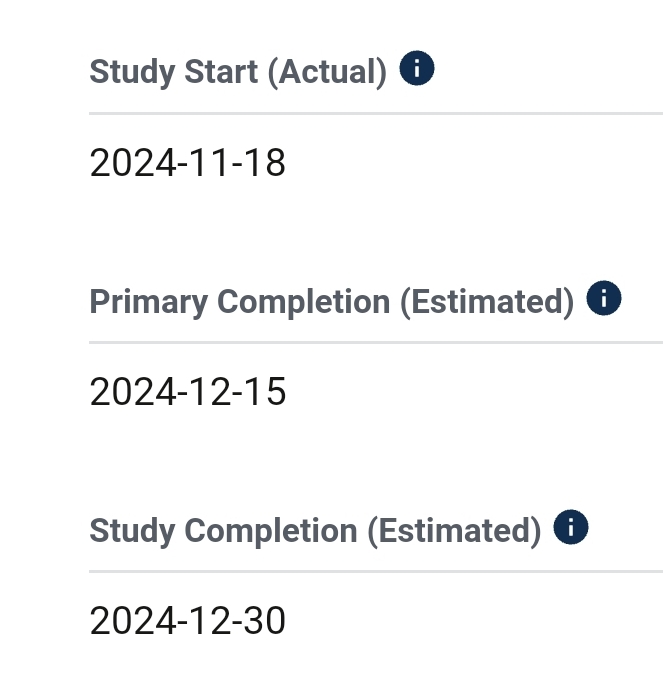Select the Primary Completion (Estimated) heading
663x683 pixels.
click(332, 301)
